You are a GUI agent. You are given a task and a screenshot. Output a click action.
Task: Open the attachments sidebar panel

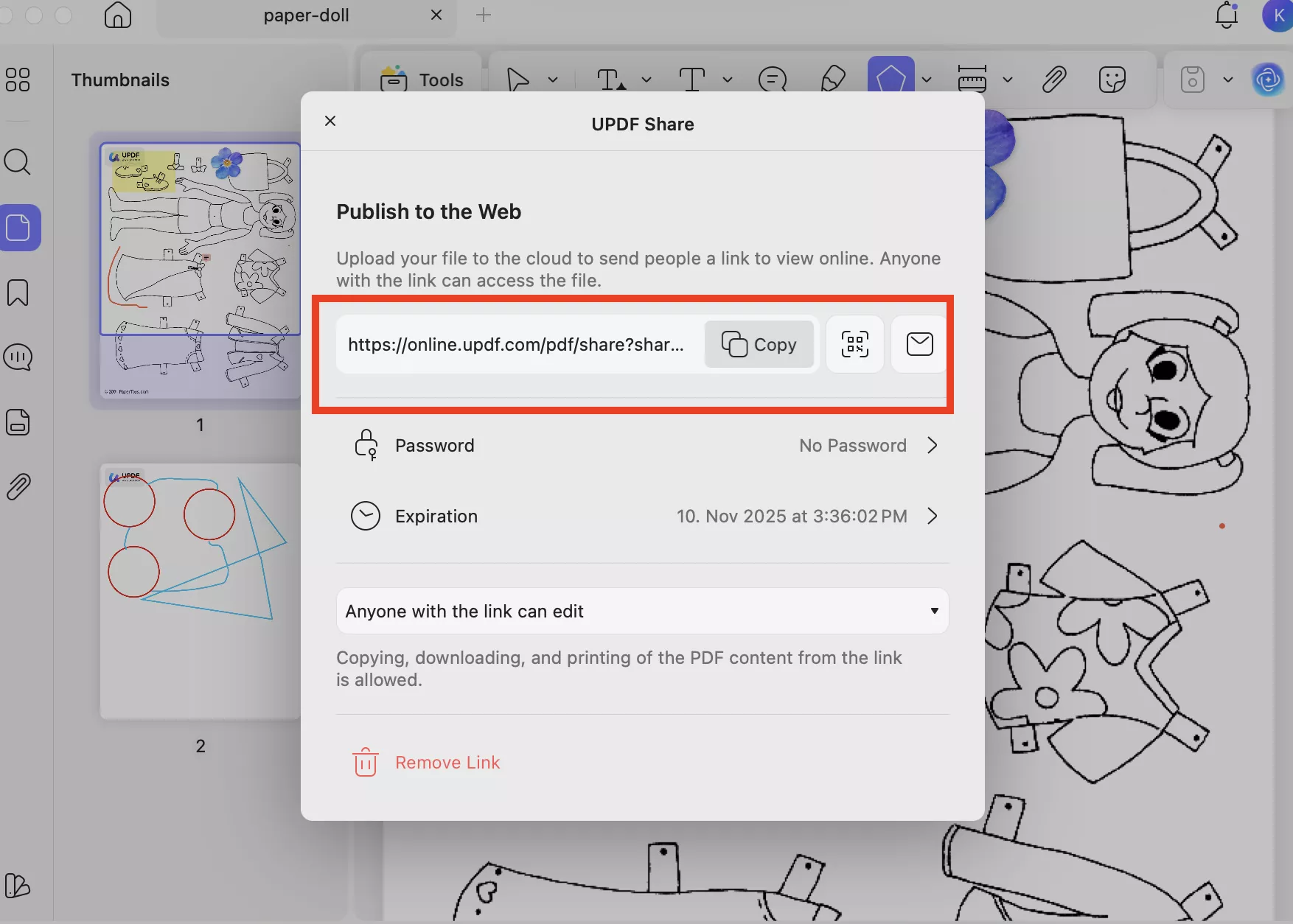point(18,487)
